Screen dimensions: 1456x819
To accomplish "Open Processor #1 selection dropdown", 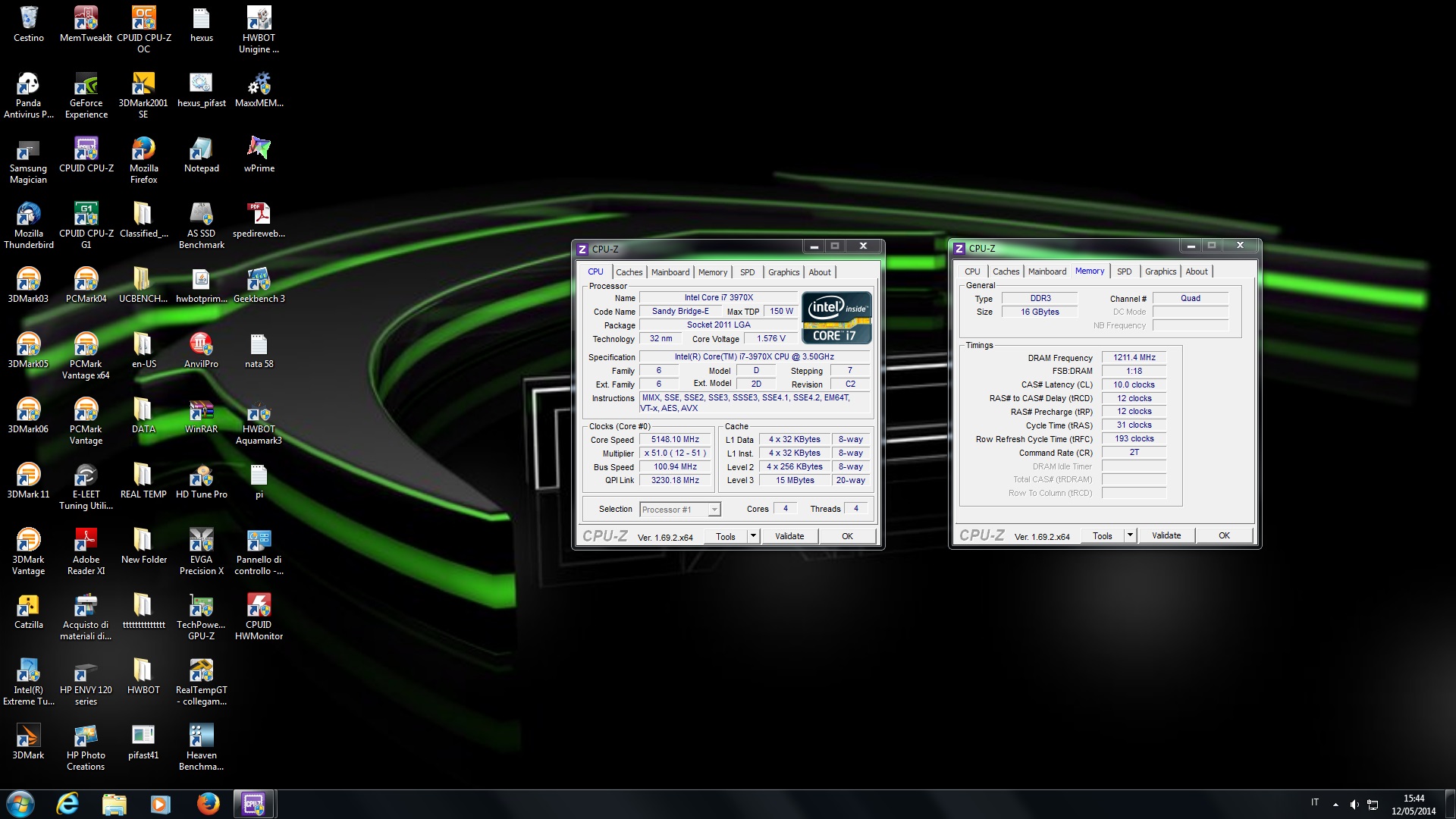I will point(680,510).
